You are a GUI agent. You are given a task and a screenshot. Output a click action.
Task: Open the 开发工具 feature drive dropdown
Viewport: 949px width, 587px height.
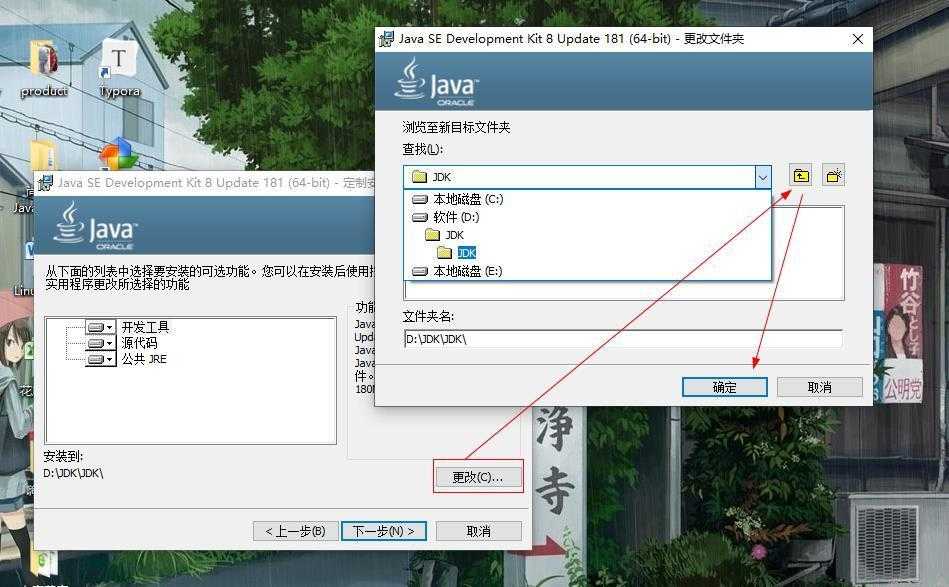100,327
